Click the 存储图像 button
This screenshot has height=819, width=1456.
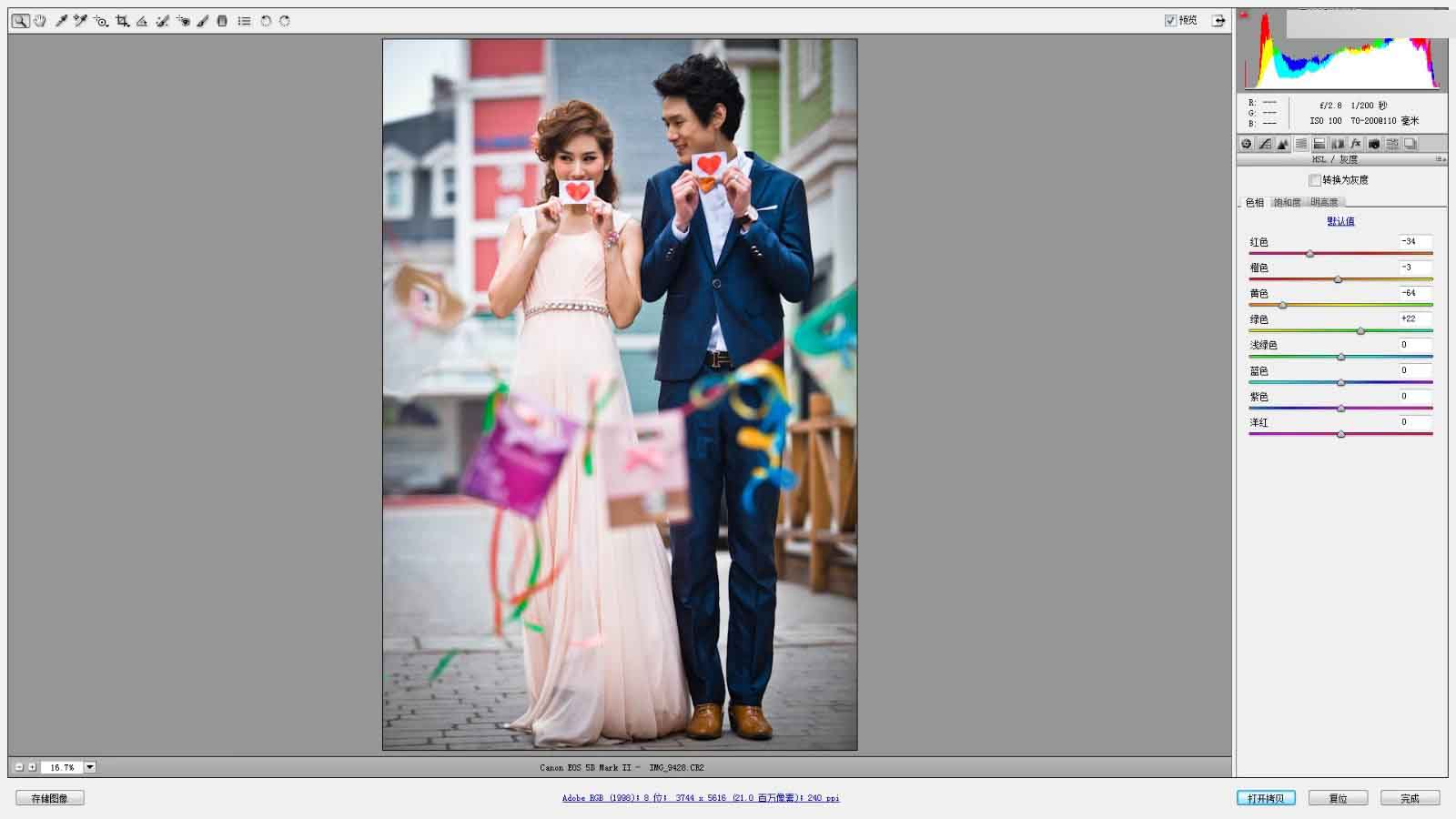pos(50,798)
